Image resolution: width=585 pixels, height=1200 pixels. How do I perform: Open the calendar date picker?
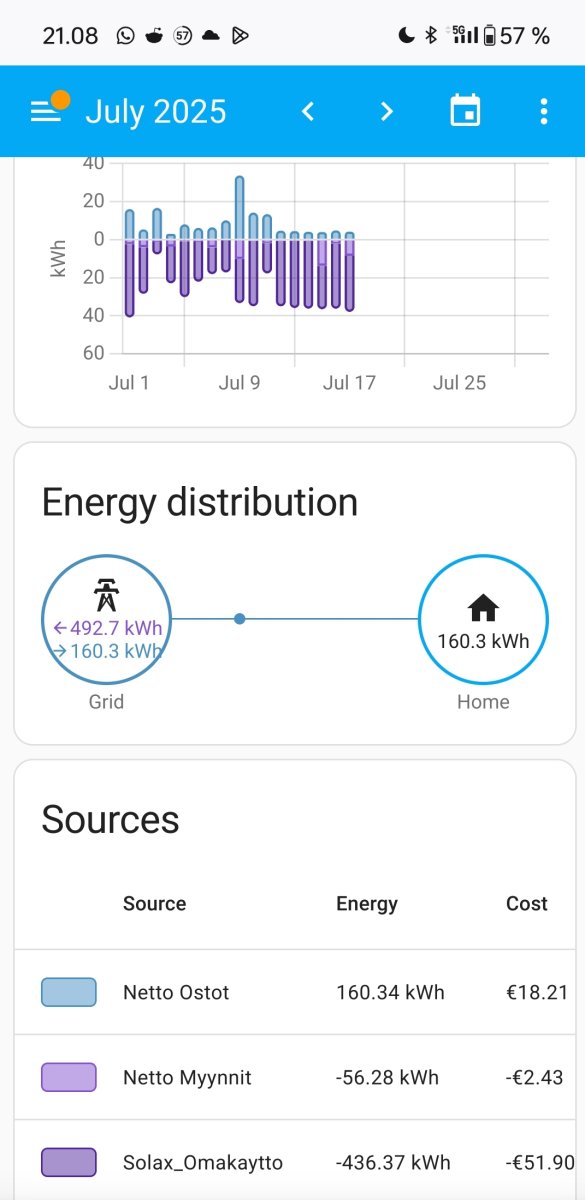point(465,111)
